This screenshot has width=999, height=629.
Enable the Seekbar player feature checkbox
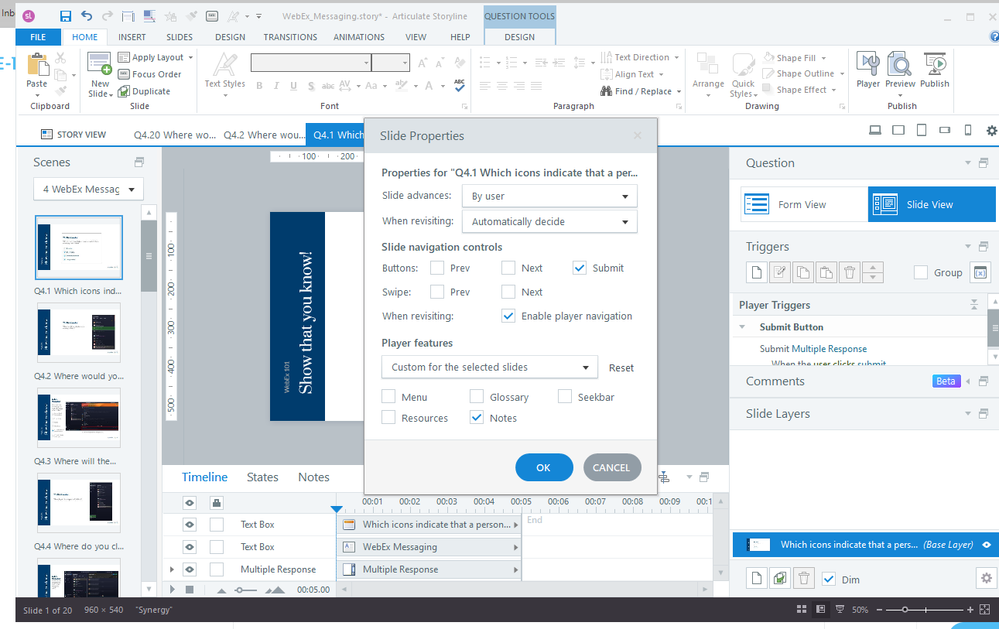(565, 397)
